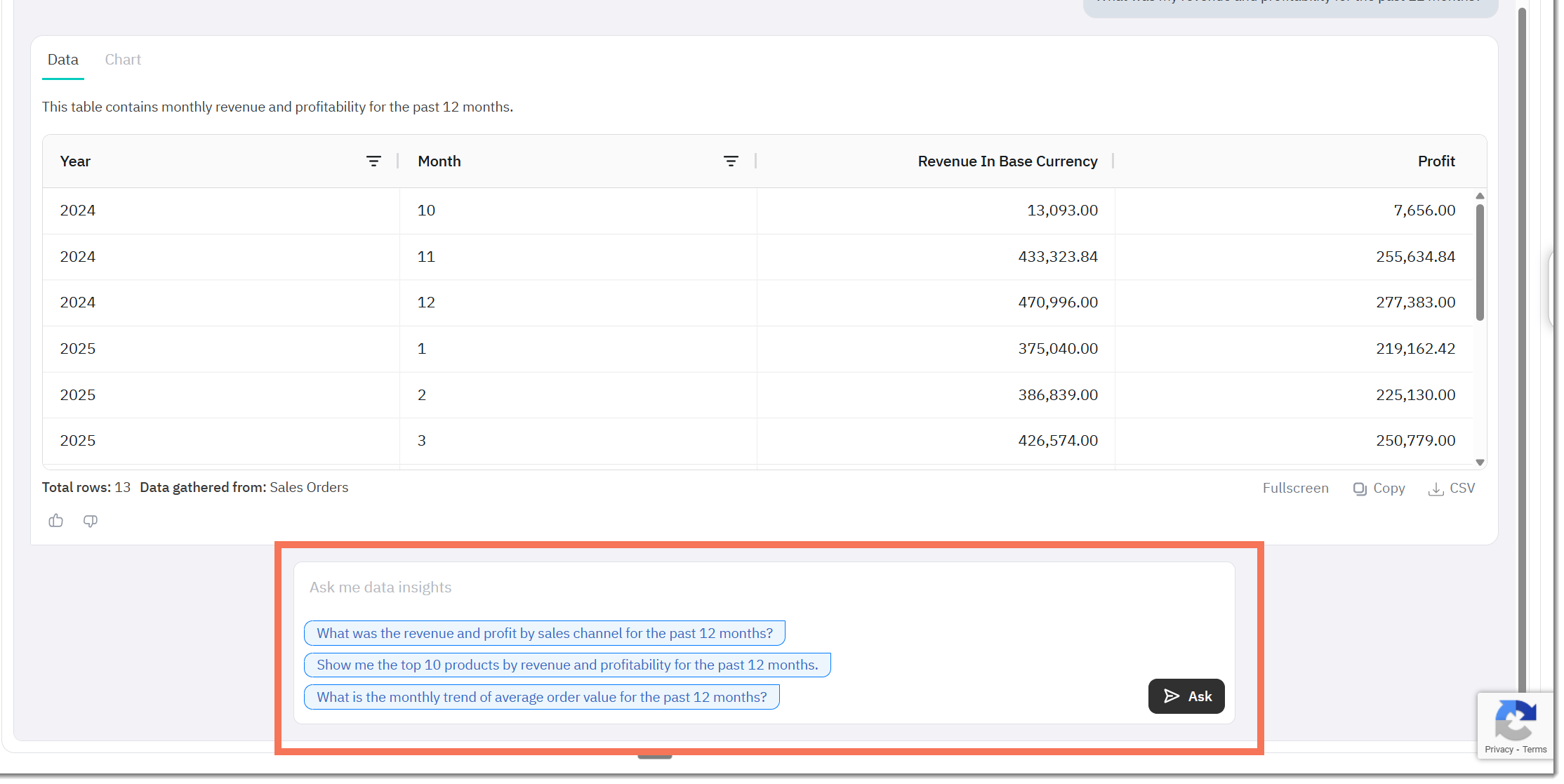Open the reCAPTCHA Terms link
The width and height of the screenshot is (1564, 784).
(x=1536, y=750)
